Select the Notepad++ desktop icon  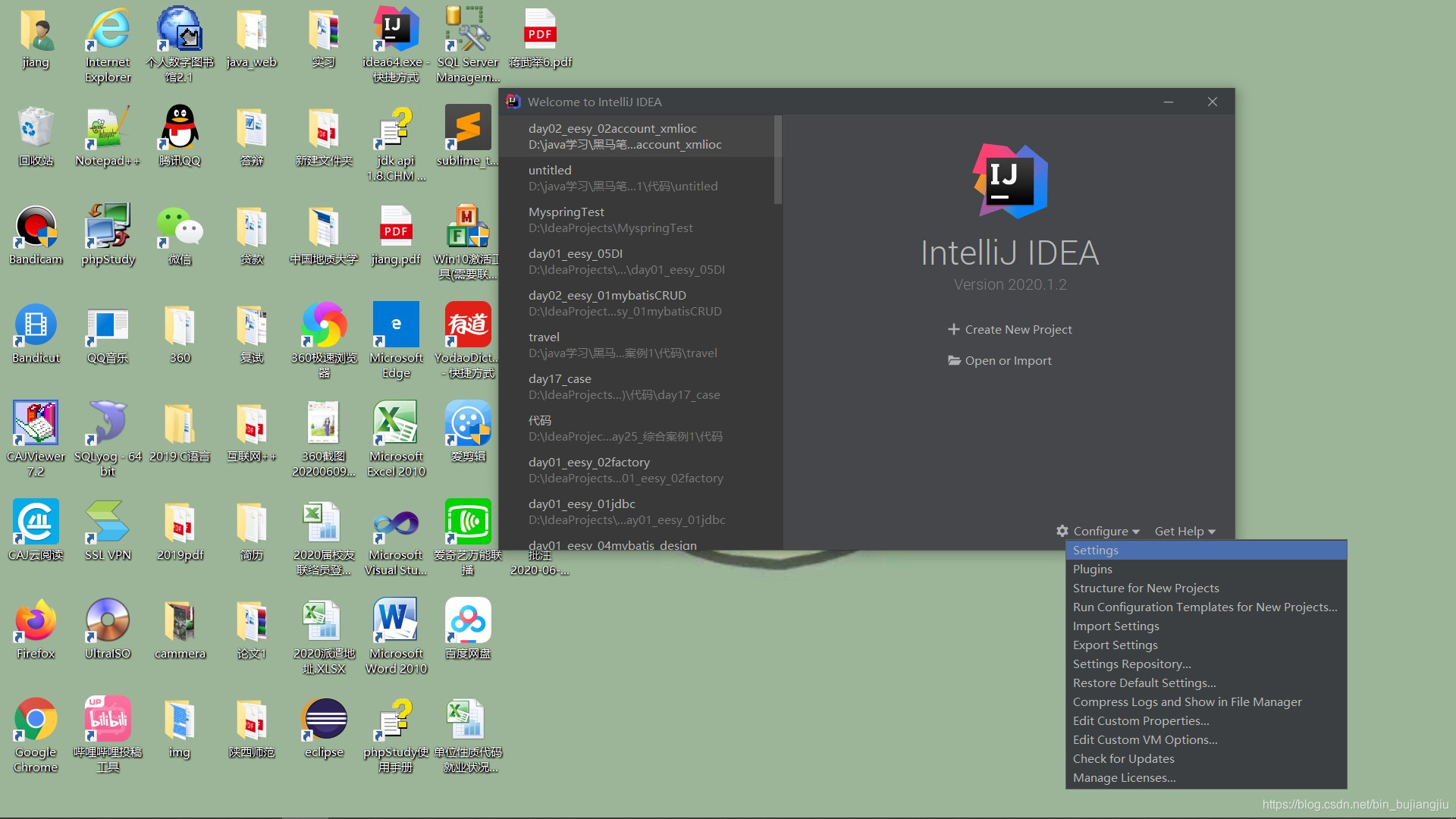108,136
